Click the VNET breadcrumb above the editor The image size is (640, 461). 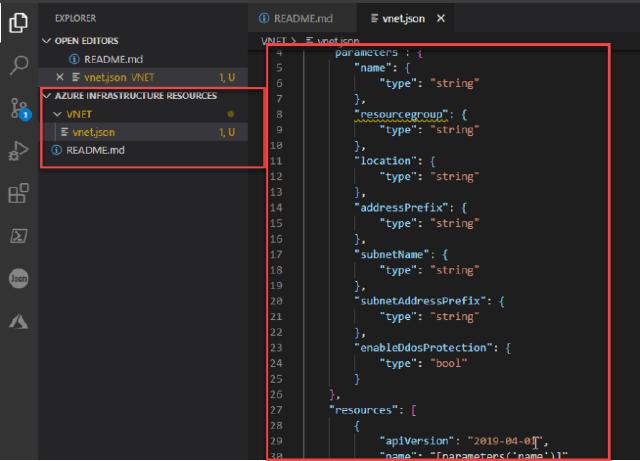(x=273, y=41)
